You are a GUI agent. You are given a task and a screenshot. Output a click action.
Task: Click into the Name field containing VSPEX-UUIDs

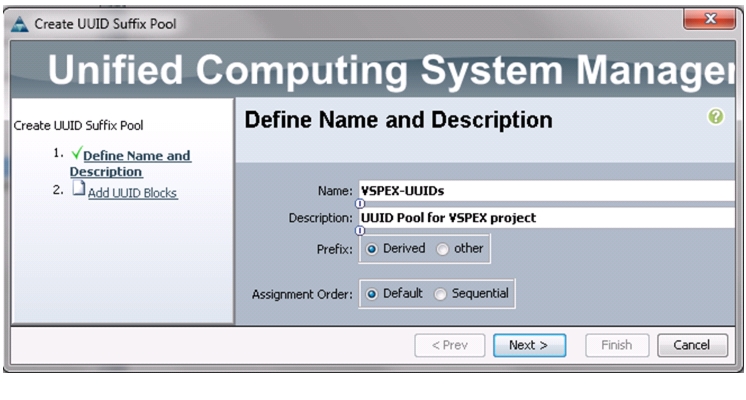(x=547, y=191)
